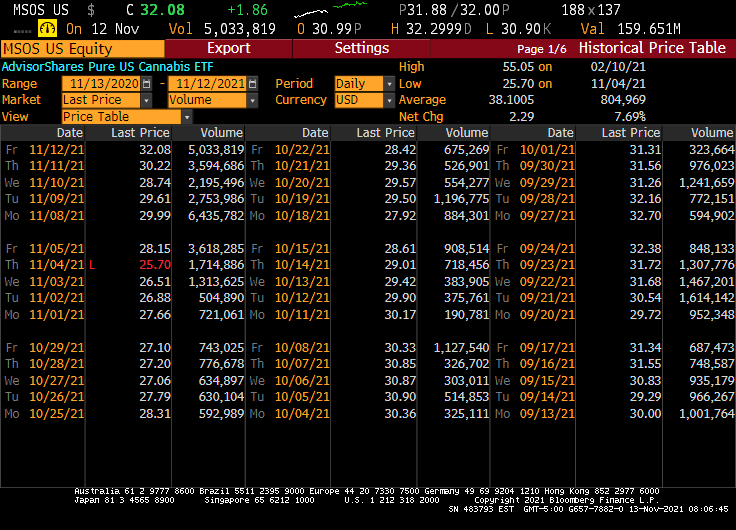Click volume value 6,435,782
This screenshot has height=530, width=736.
click(x=216, y=216)
